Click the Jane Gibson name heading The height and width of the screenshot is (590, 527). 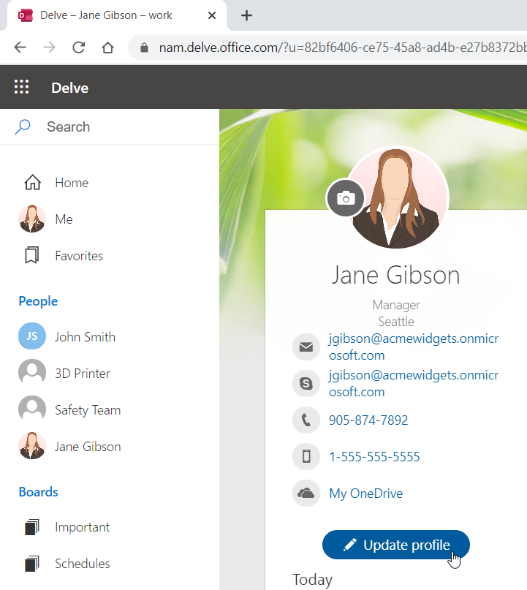click(x=396, y=275)
